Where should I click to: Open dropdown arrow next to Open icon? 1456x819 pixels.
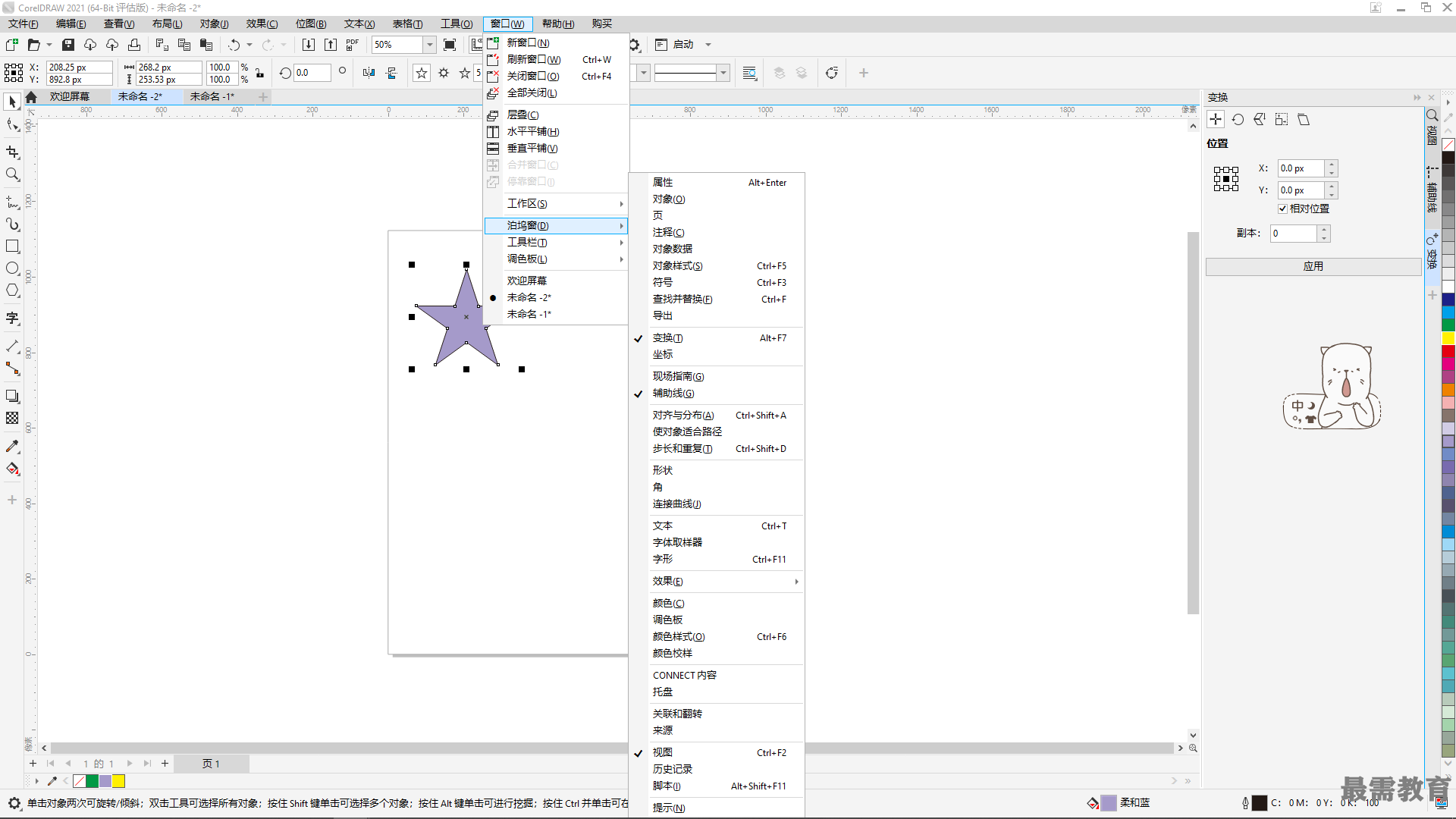click(49, 45)
